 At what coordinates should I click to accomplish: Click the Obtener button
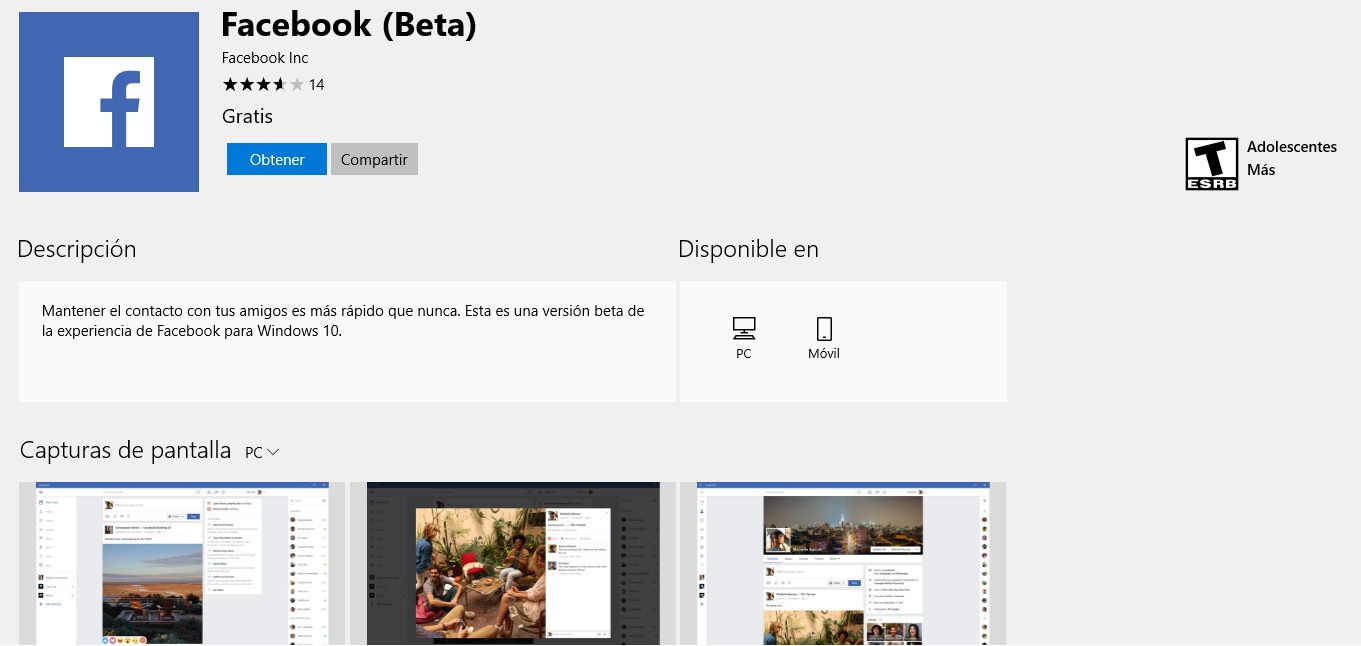[x=276, y=159]
